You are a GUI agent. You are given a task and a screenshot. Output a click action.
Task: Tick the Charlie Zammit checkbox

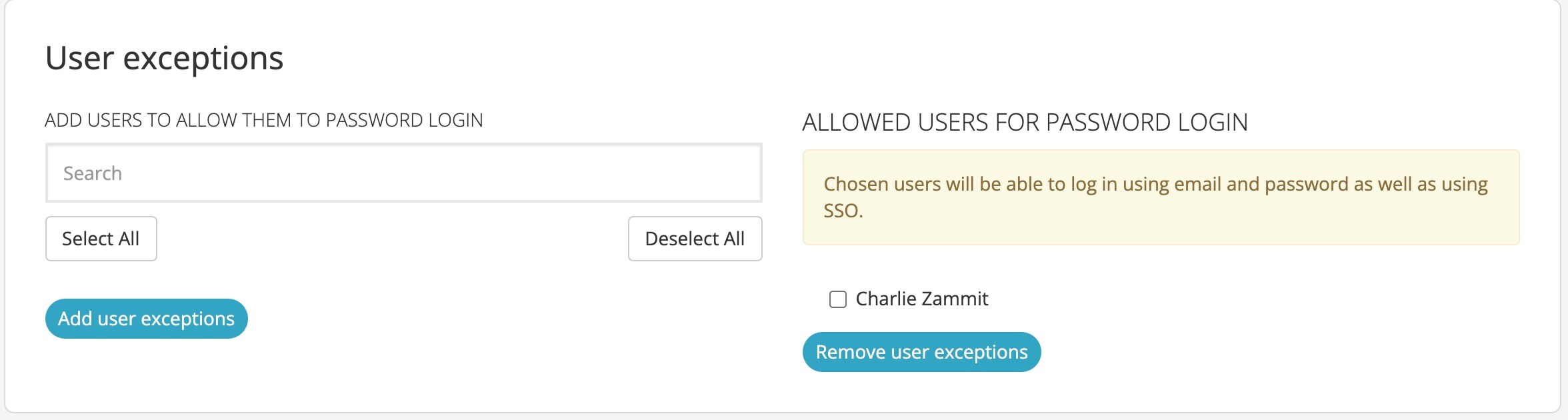tap(838, 299)
